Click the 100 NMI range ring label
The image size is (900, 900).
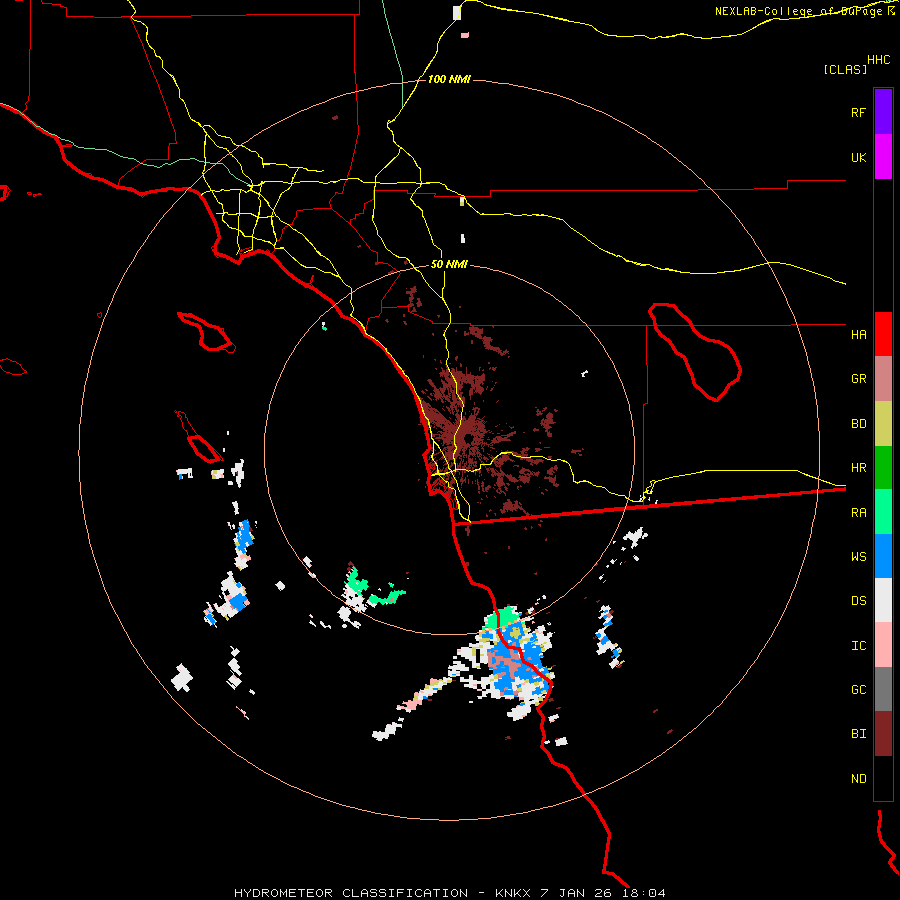pos(449,79)
